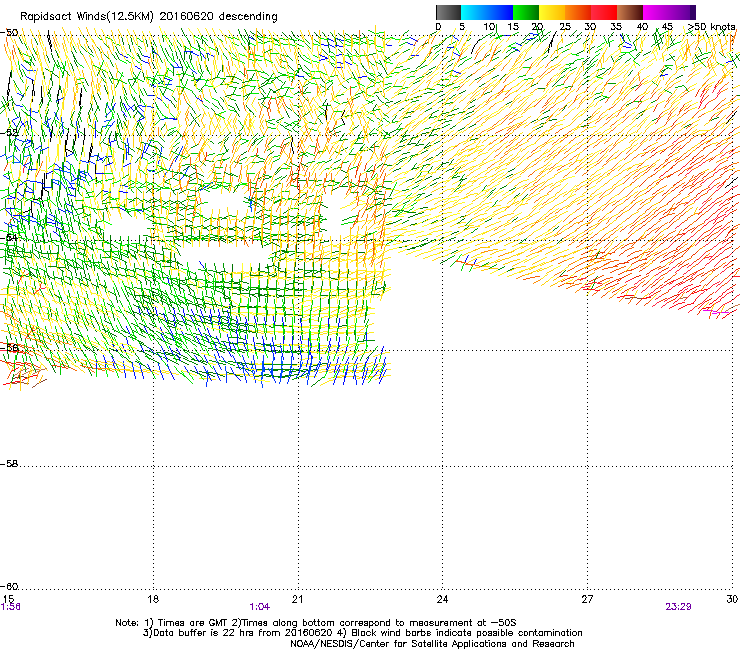The height and width of the screenshot is (650, 740).
Task: Click the longitude label "21"
Action: (x=297, y=599)
